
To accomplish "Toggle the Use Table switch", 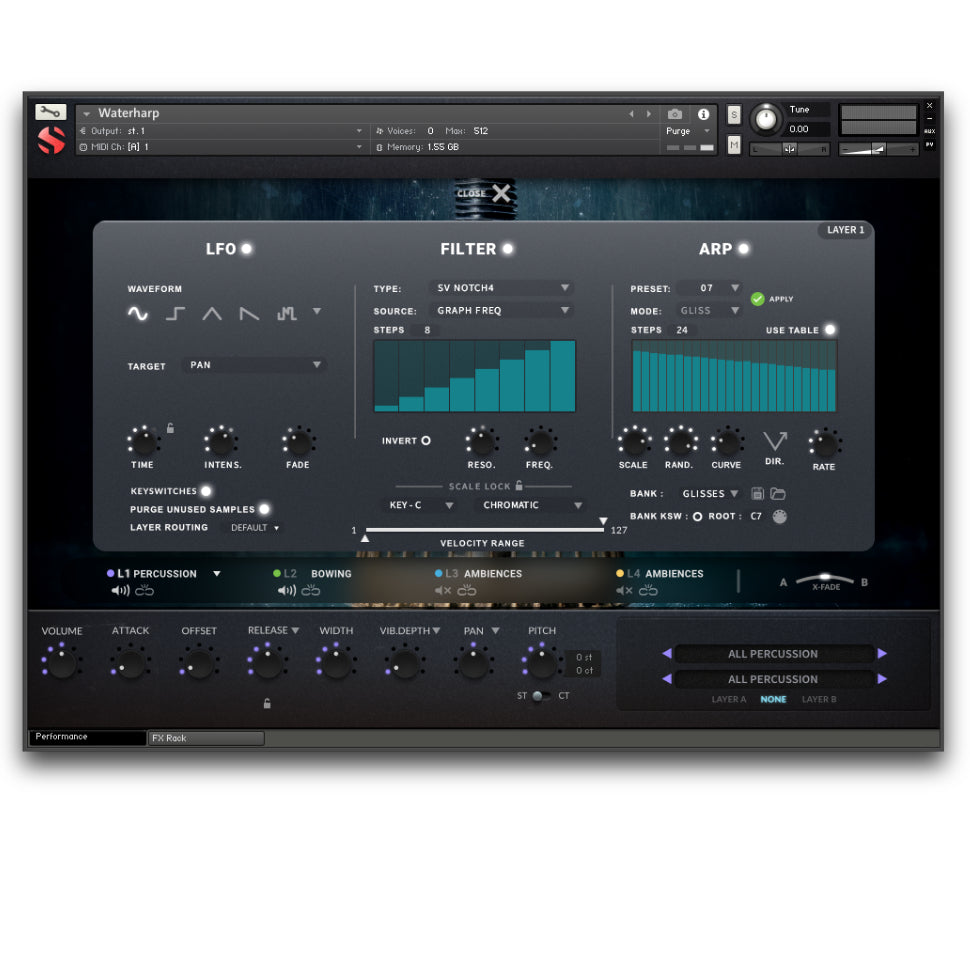I will (829, 330).
